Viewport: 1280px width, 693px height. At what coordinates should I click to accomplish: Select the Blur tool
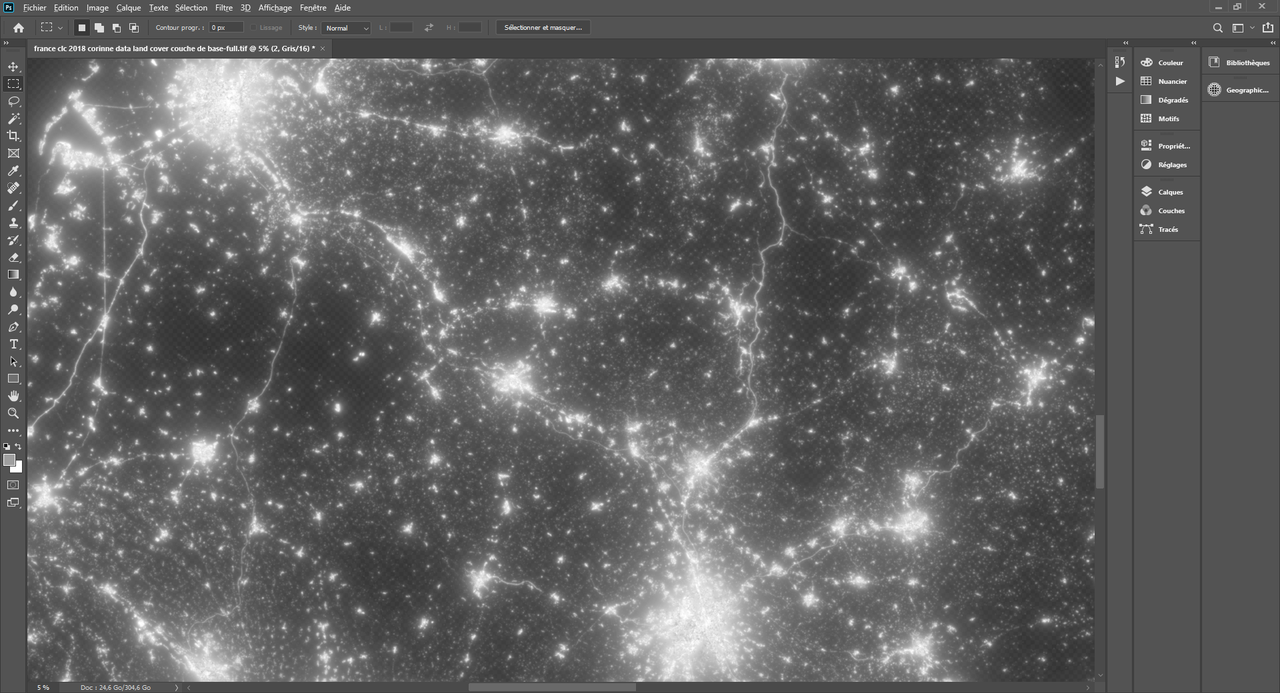(13, 292)
